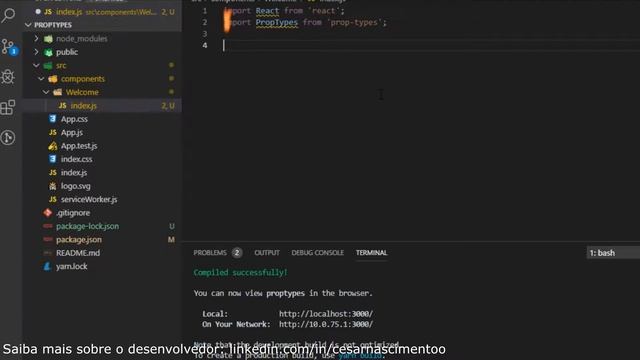Open .gitignore file

point(73,213)
